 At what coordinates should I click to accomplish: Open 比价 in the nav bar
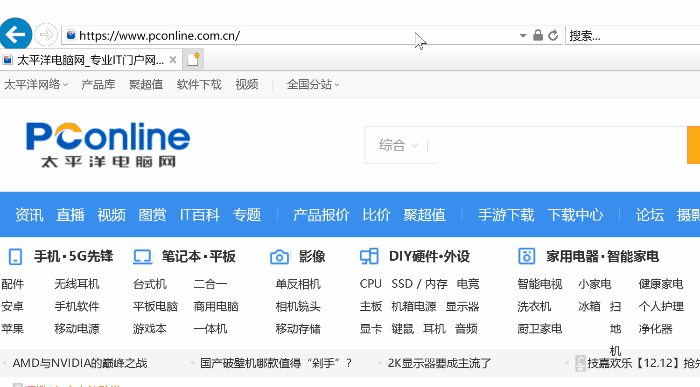click(376, 215)
